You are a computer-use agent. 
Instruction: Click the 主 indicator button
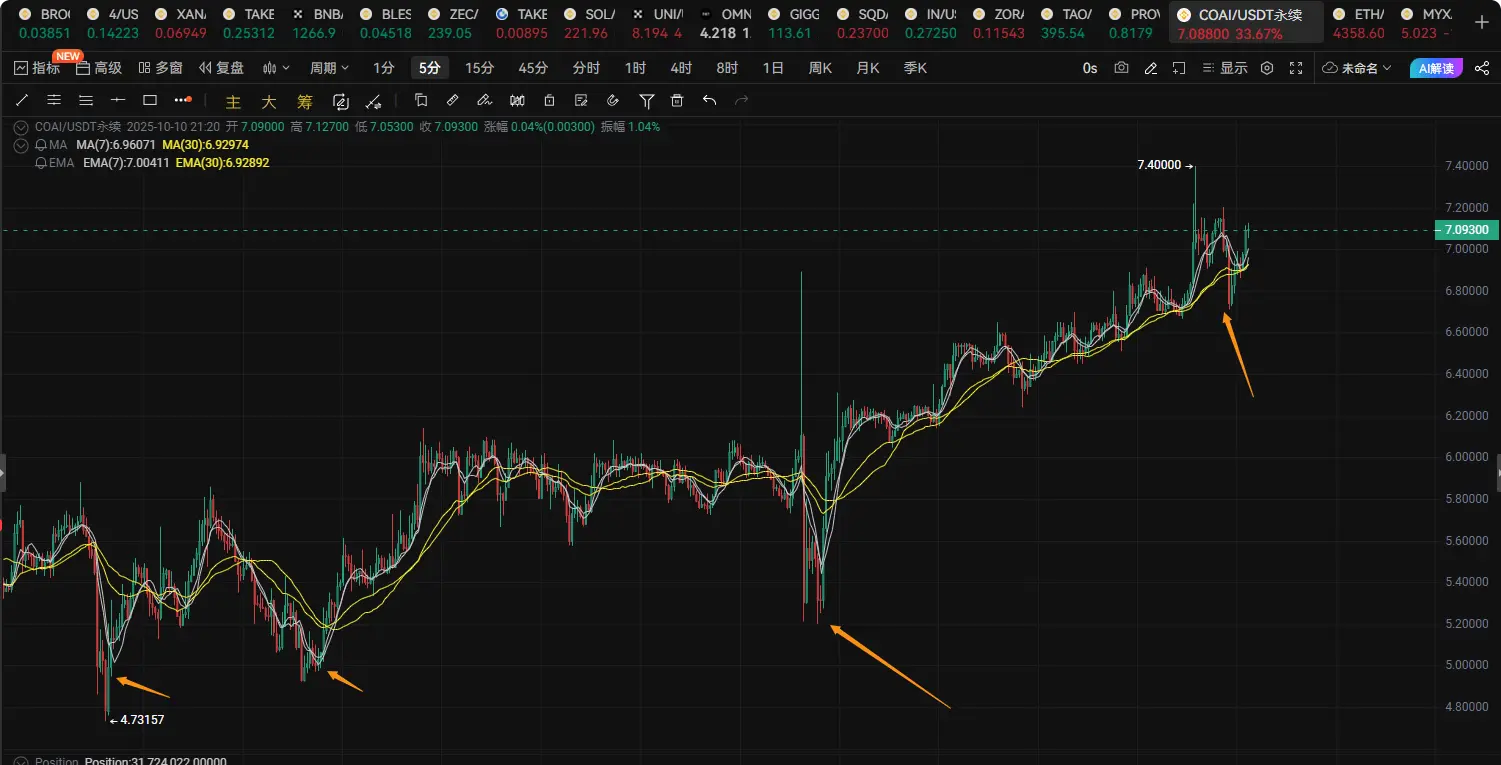click(x=234, y=101)
